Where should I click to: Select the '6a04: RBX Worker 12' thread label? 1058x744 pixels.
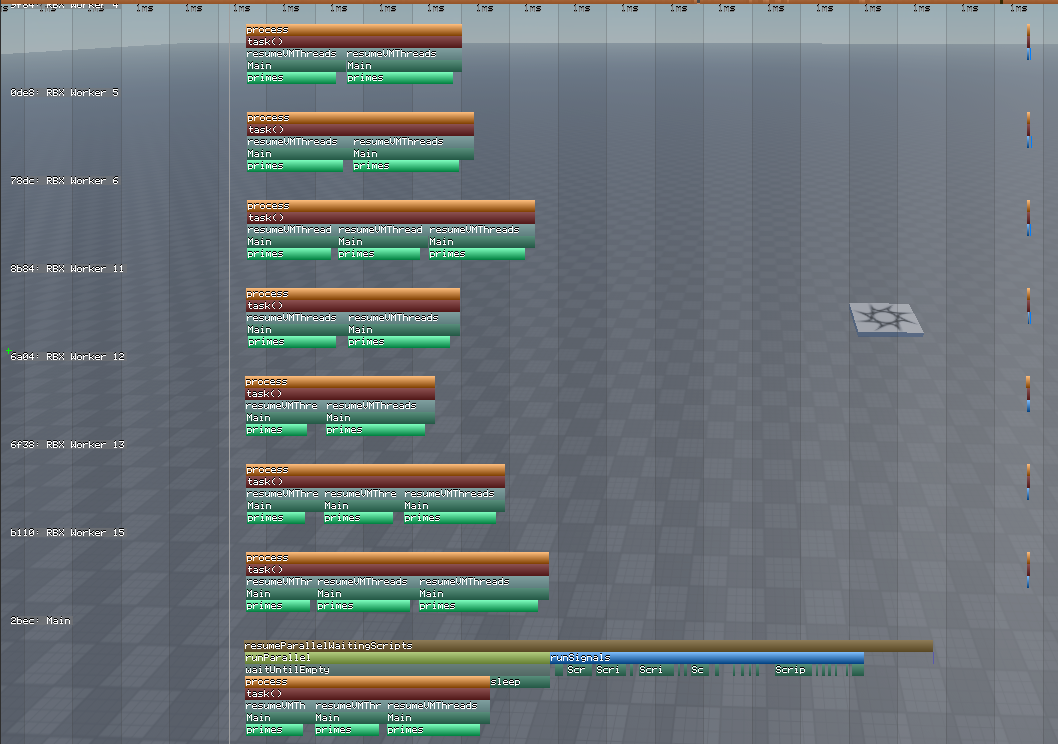tap(67, 357)
